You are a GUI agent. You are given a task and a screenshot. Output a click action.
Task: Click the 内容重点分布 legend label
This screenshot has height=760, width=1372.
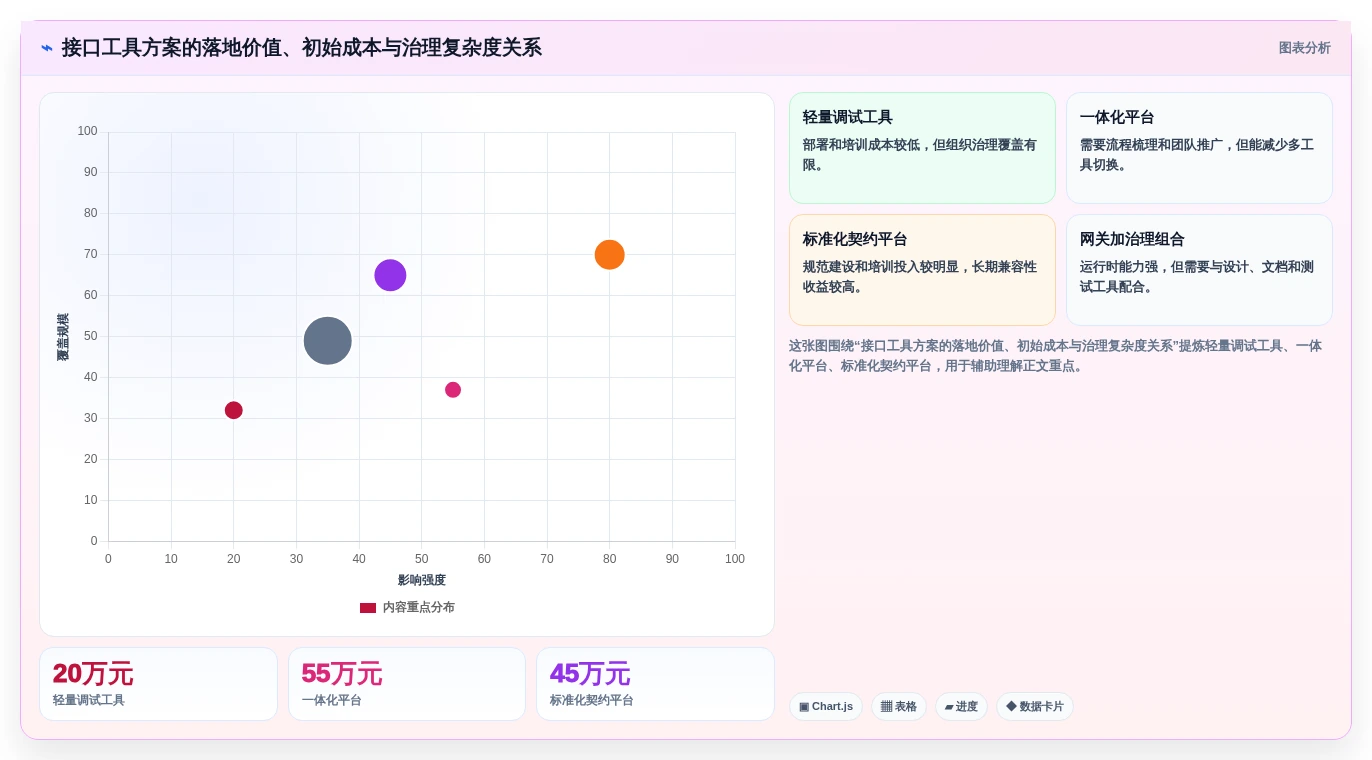(418, 608)
